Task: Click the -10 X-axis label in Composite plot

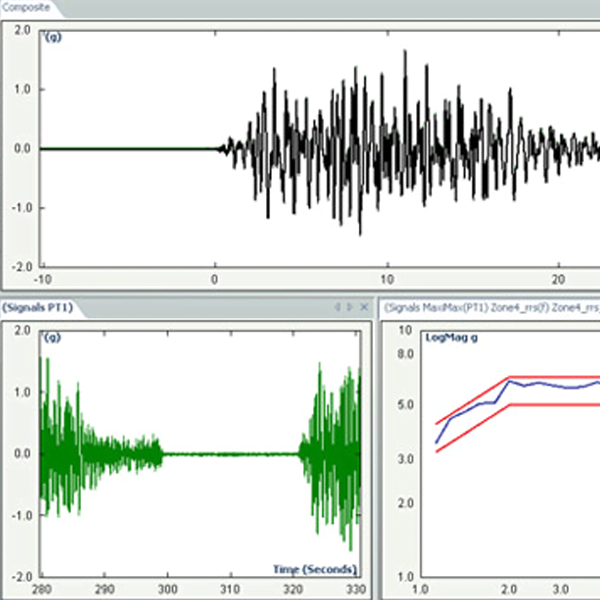Action: coord(44,279)
